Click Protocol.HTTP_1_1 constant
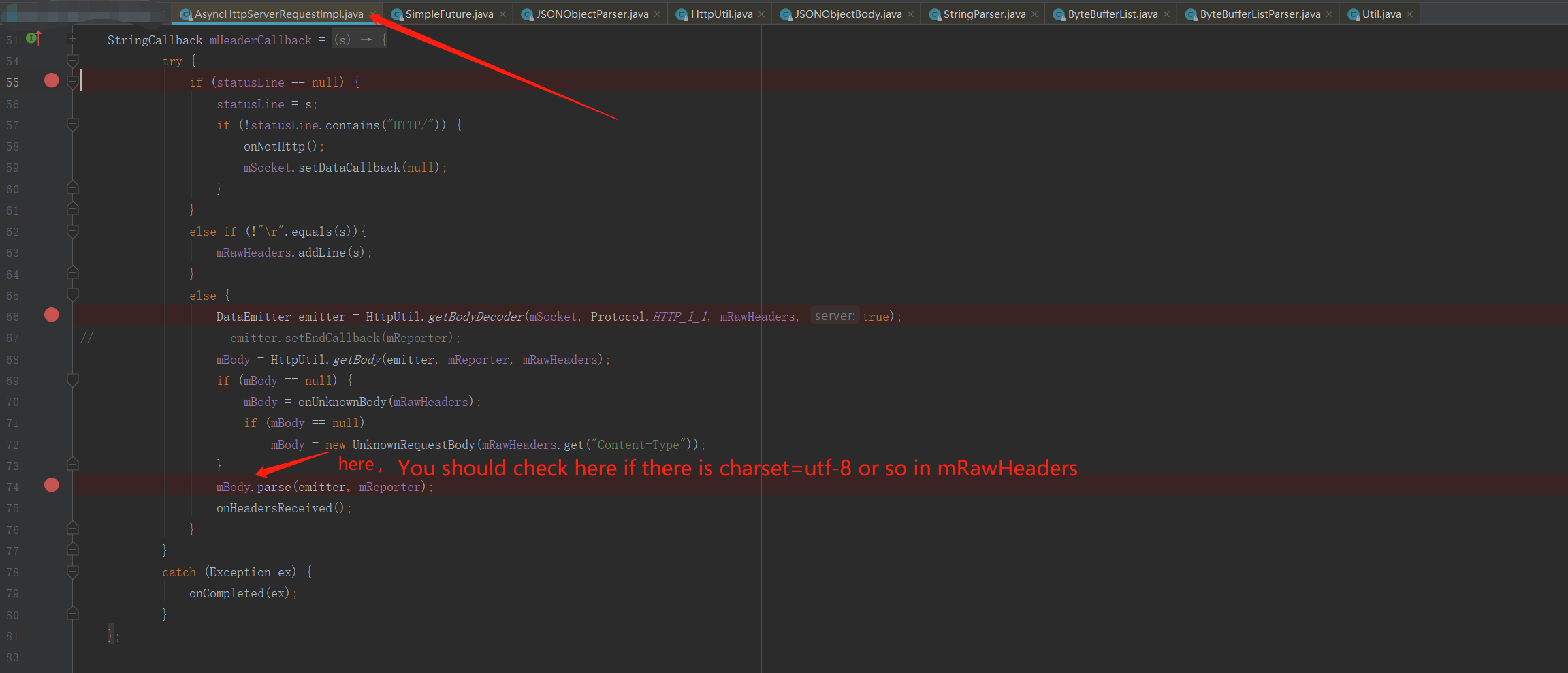The width and height of the screenshot is (1568, 673). pyautogui.click(x=650, y=317)
